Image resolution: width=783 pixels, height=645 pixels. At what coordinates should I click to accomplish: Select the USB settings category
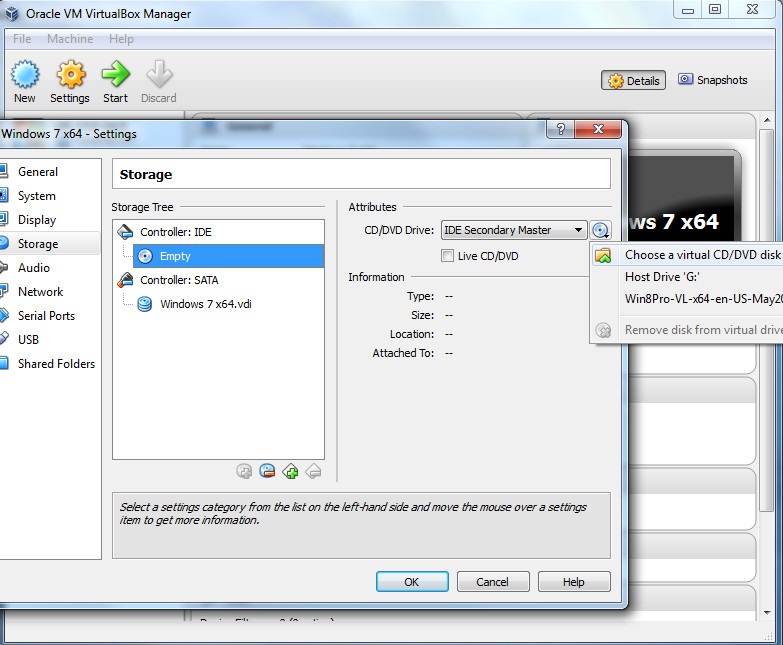tap(49, 339)
